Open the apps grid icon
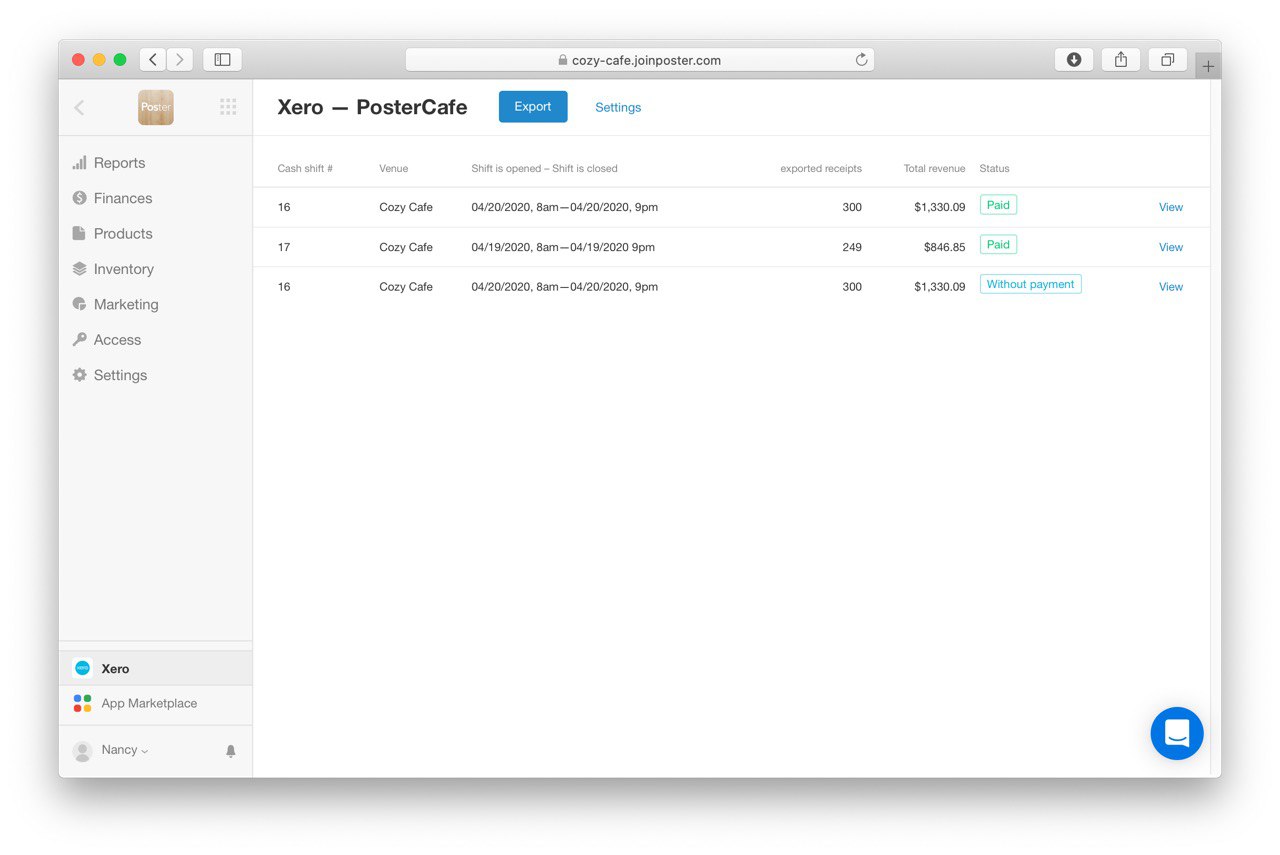 228,107
